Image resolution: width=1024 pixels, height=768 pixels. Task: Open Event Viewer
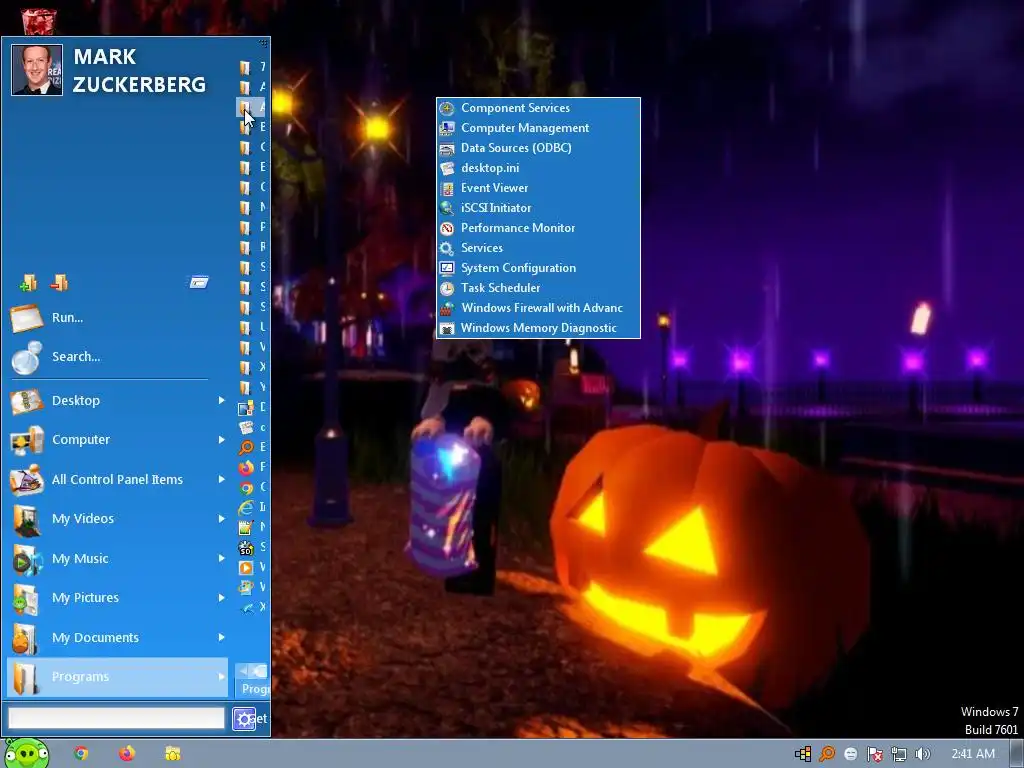[538, 188]
